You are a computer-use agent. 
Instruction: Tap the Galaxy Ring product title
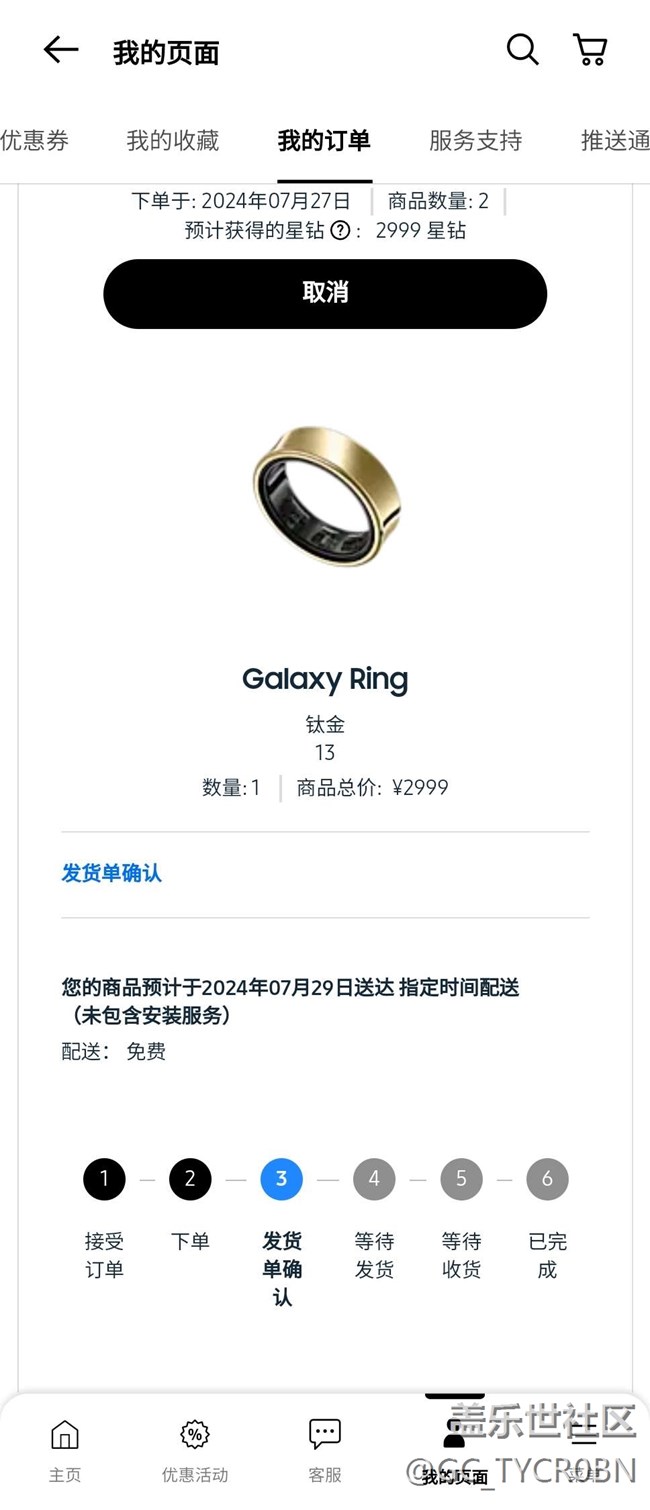point(325,680)
